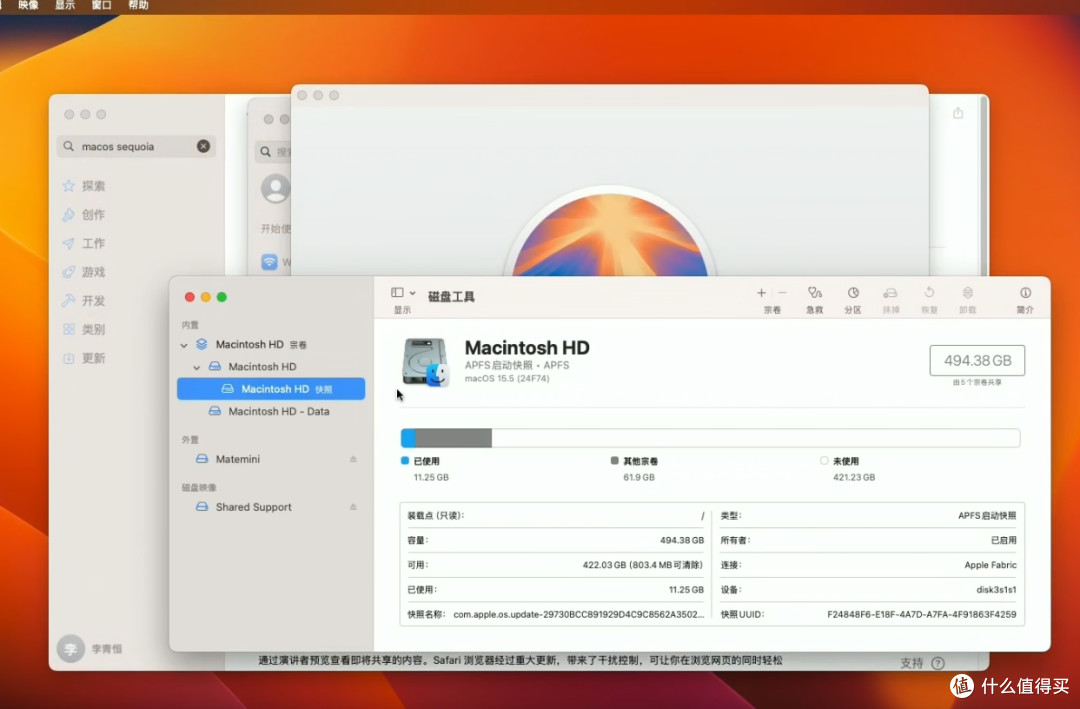This screenshot has height=709, width=1080.
Task: Open the 映像 menu in menu bar
Action: (x=28, y=6)
